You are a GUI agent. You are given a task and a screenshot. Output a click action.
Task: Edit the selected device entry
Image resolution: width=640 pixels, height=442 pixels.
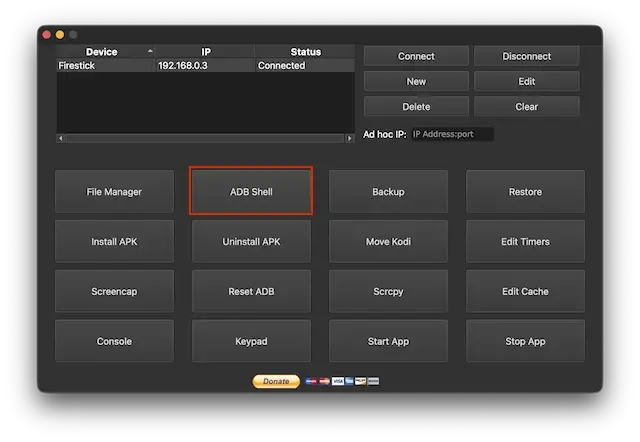tap(527, 82)
